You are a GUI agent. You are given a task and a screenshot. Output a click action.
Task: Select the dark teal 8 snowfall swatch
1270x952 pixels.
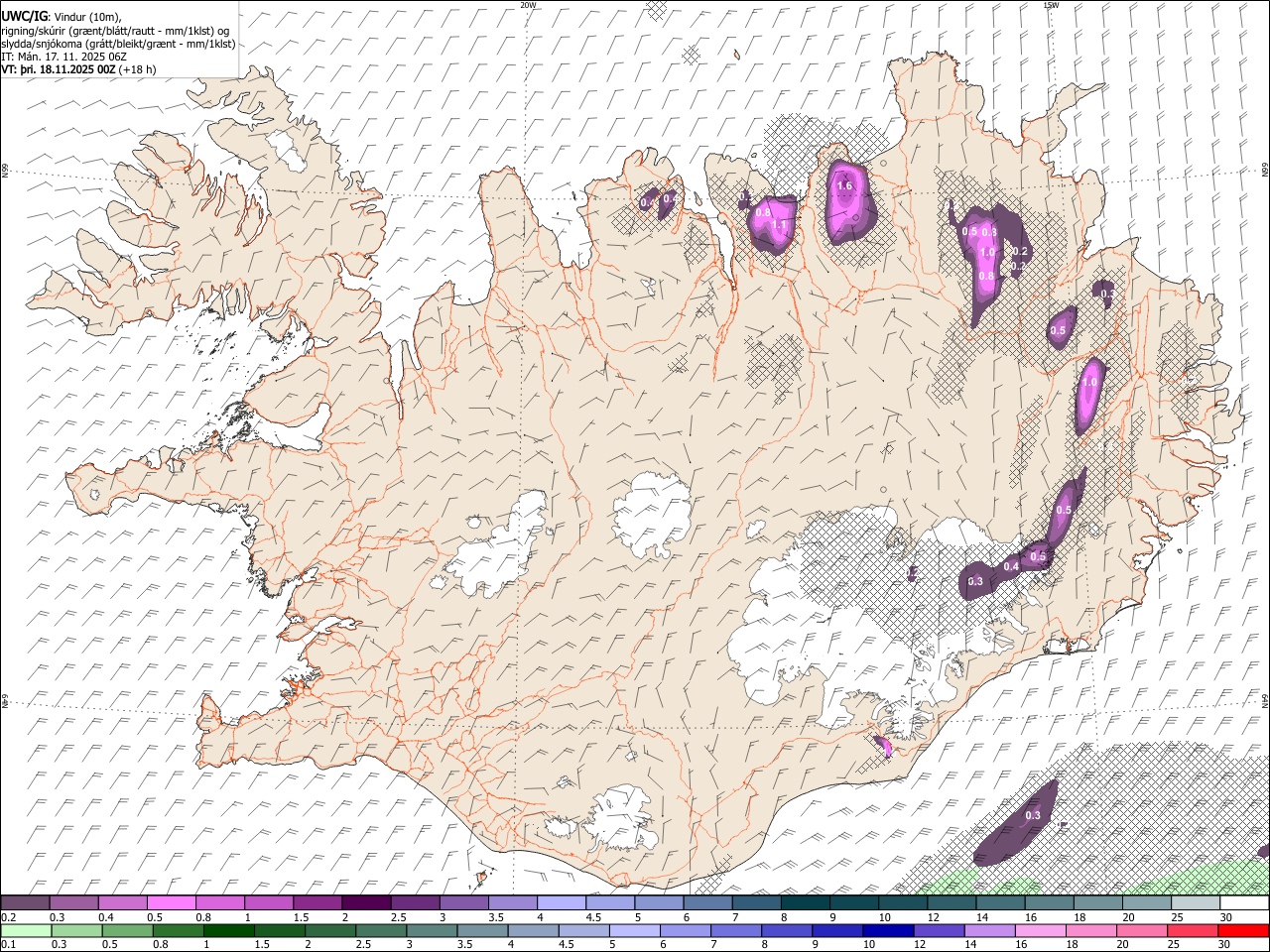point(806,903)
